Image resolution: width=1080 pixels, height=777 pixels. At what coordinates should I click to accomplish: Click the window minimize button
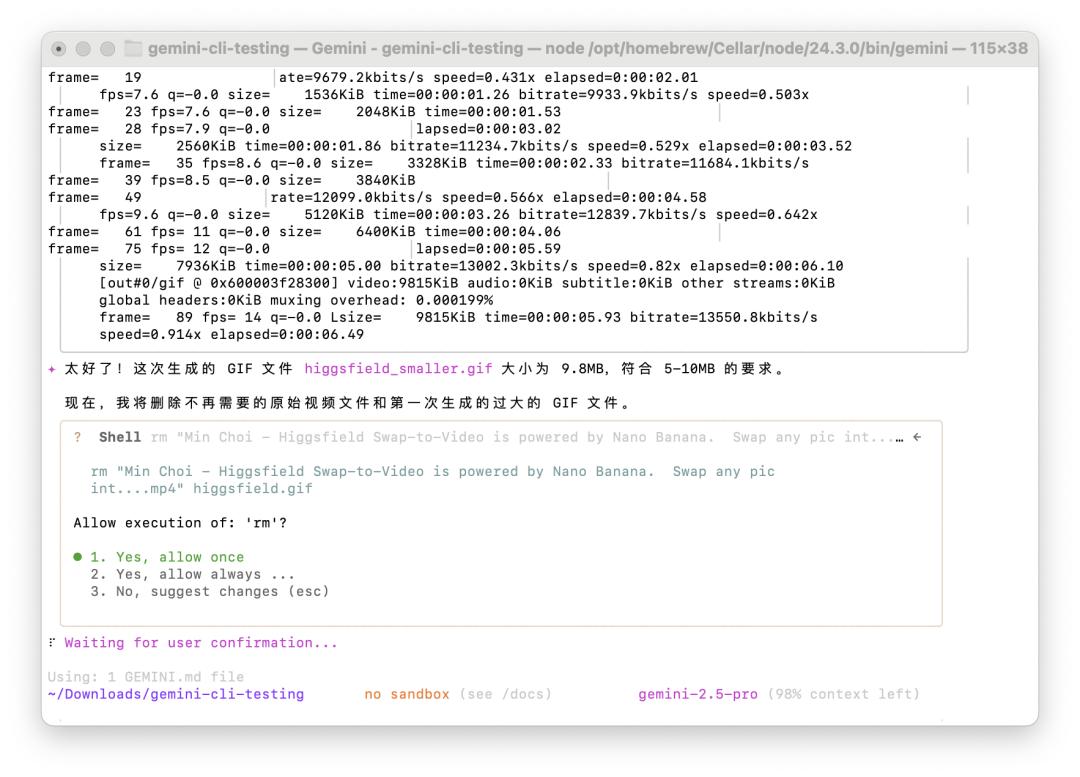[x=83, y=48]
